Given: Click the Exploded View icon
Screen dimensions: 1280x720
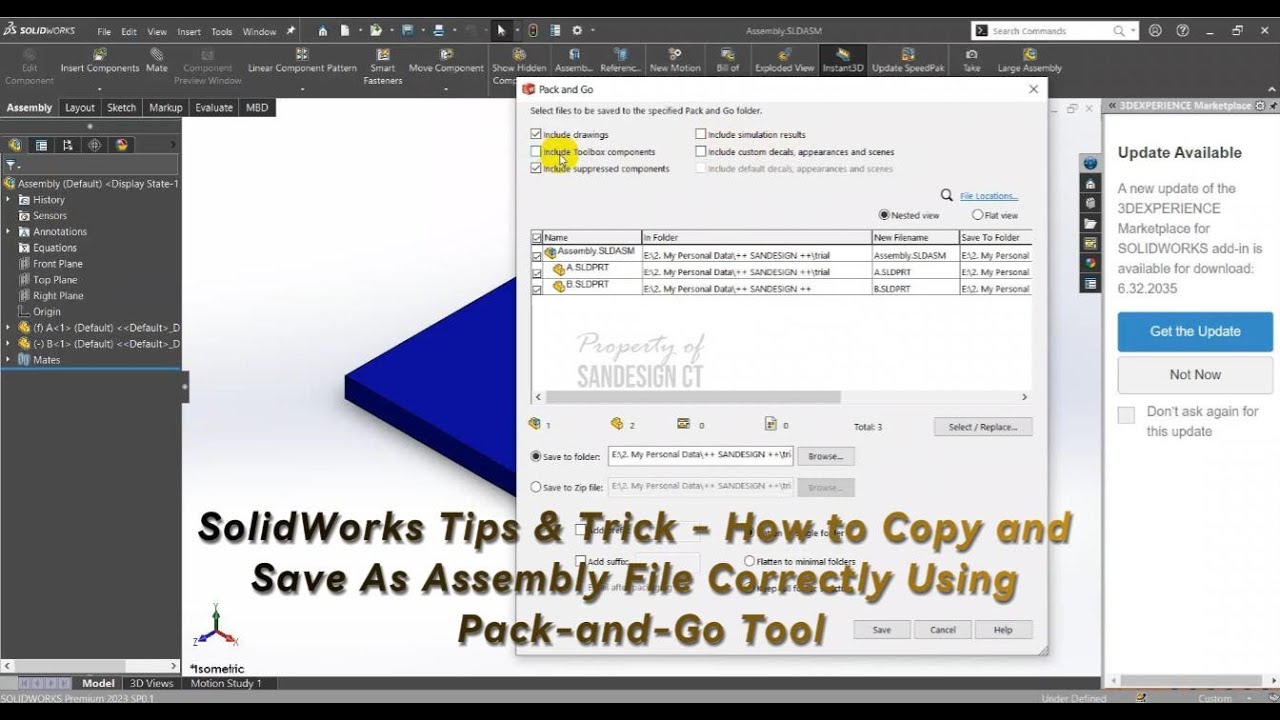Looking at the screenshot, I should click(785, 54).
